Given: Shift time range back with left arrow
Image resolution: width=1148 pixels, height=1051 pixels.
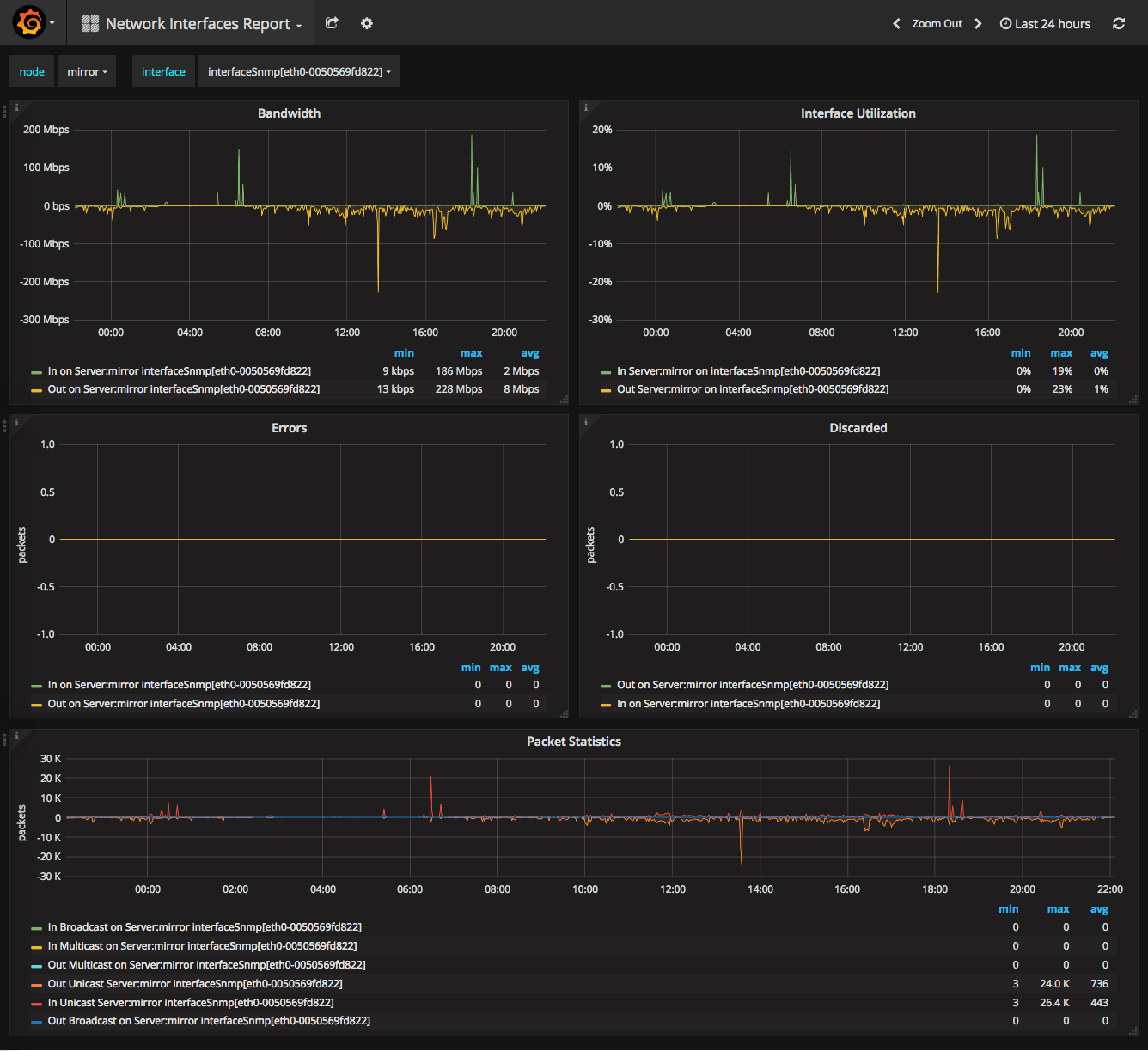Looking at the screenshot, I should (896, 23).
